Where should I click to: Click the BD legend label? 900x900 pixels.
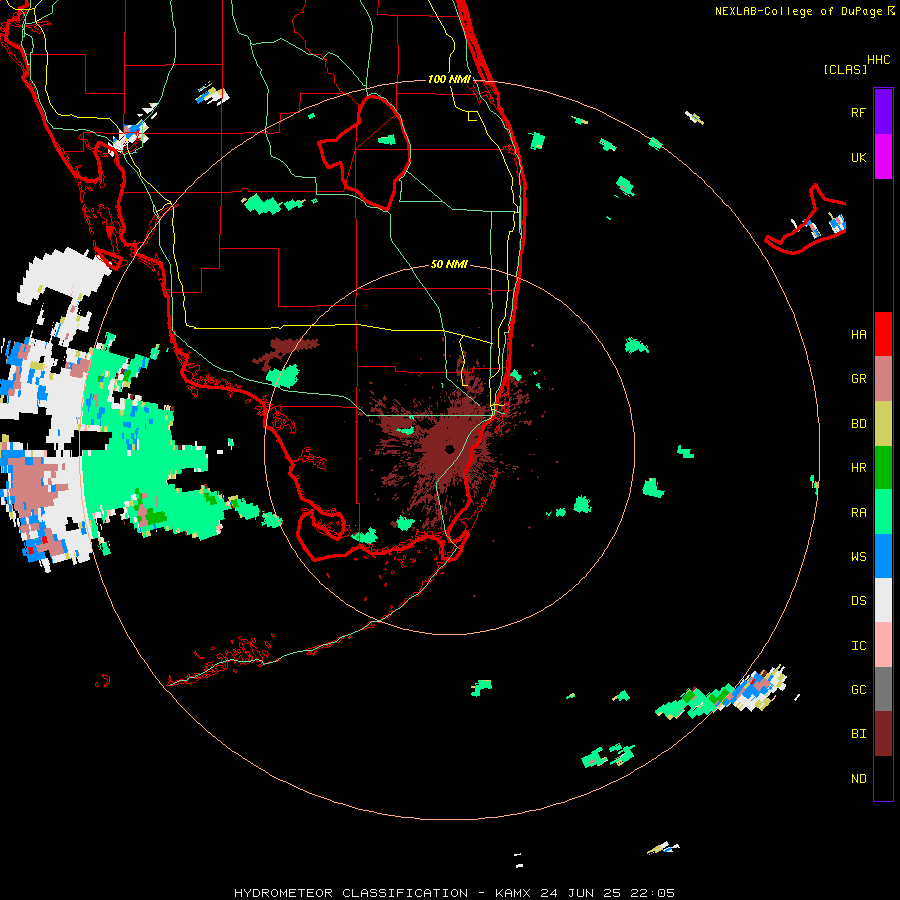858,424
